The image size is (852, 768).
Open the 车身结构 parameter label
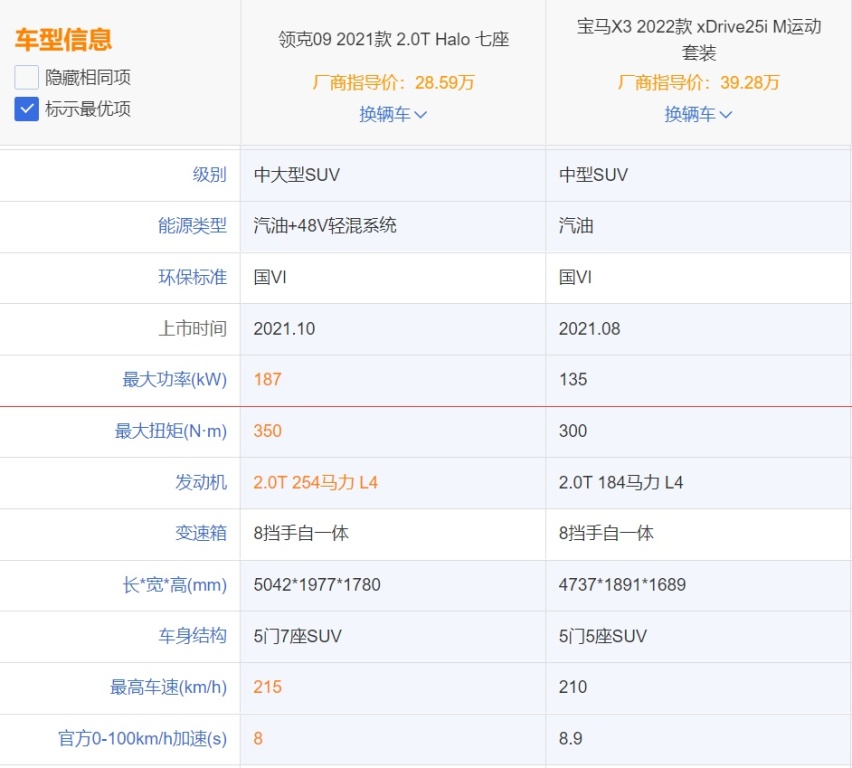click(192, 636)
